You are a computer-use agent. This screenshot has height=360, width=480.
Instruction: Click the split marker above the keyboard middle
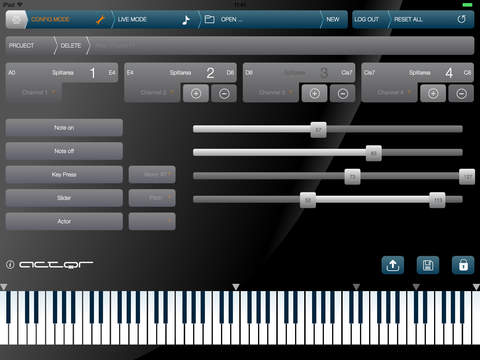(236, 287)
